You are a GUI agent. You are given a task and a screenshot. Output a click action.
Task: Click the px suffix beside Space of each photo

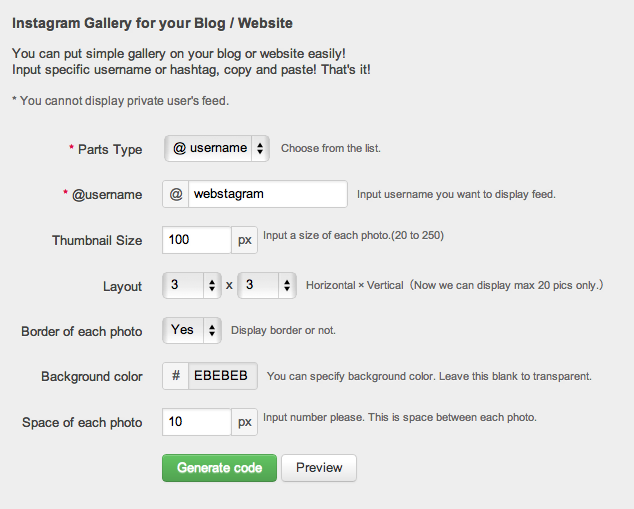[245, 422]
